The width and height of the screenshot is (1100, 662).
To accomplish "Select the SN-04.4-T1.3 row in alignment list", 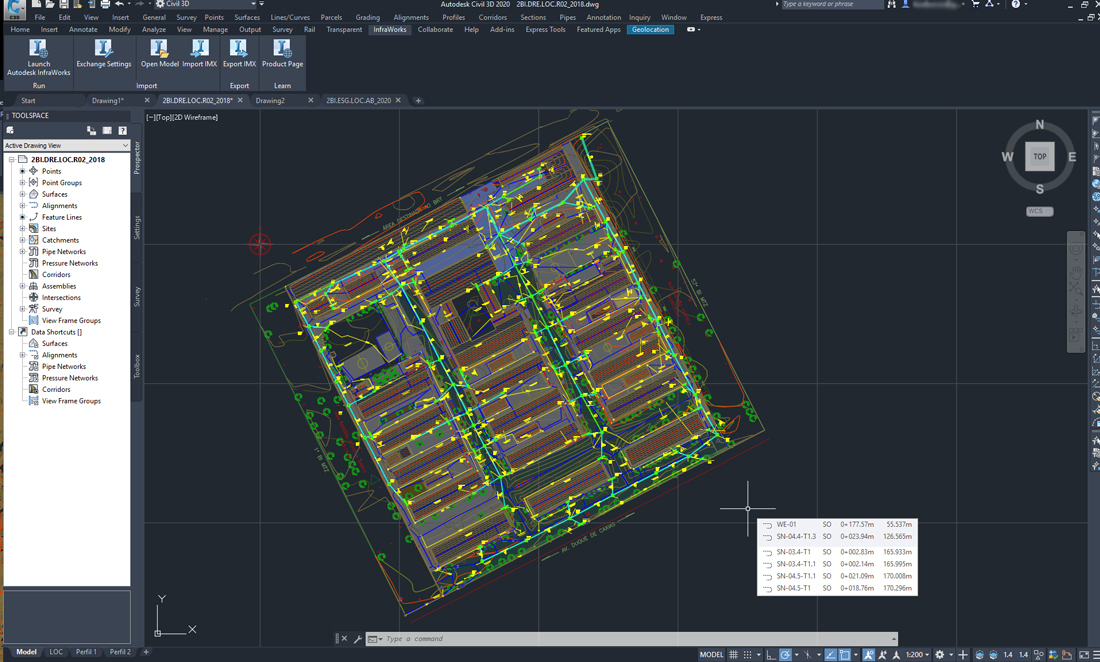I will pos(838,536).
